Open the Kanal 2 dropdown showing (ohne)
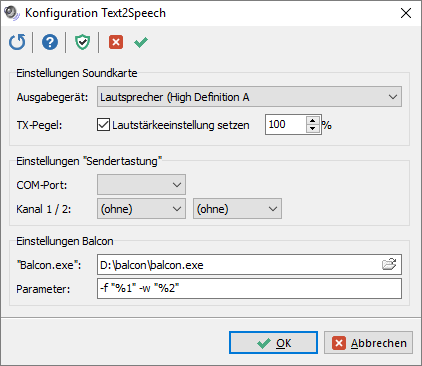 tap(237, 209)
